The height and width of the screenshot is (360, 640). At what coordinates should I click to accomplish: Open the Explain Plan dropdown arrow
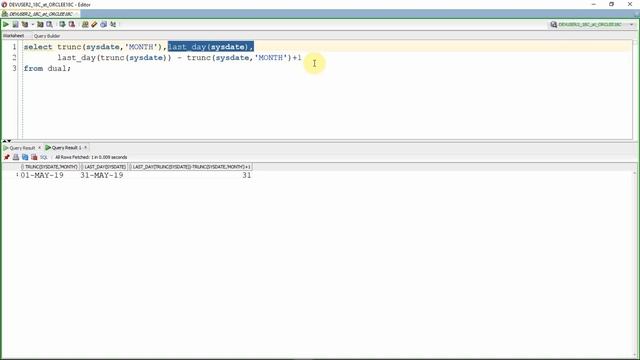pyautogui.click(x=32, y=24)
